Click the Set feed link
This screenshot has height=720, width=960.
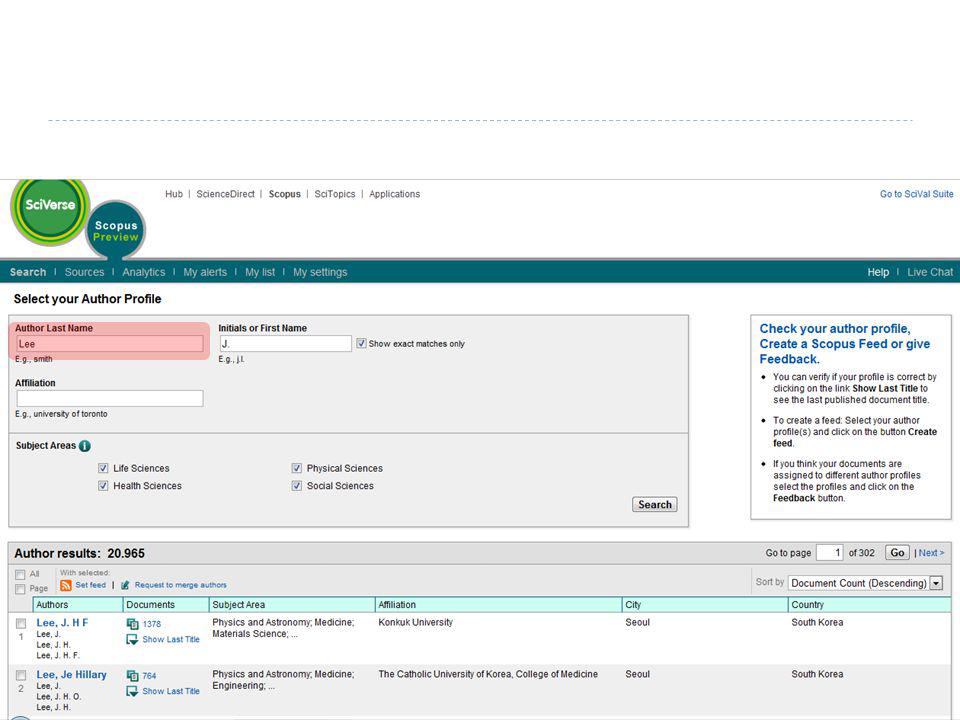pos(91,585)
